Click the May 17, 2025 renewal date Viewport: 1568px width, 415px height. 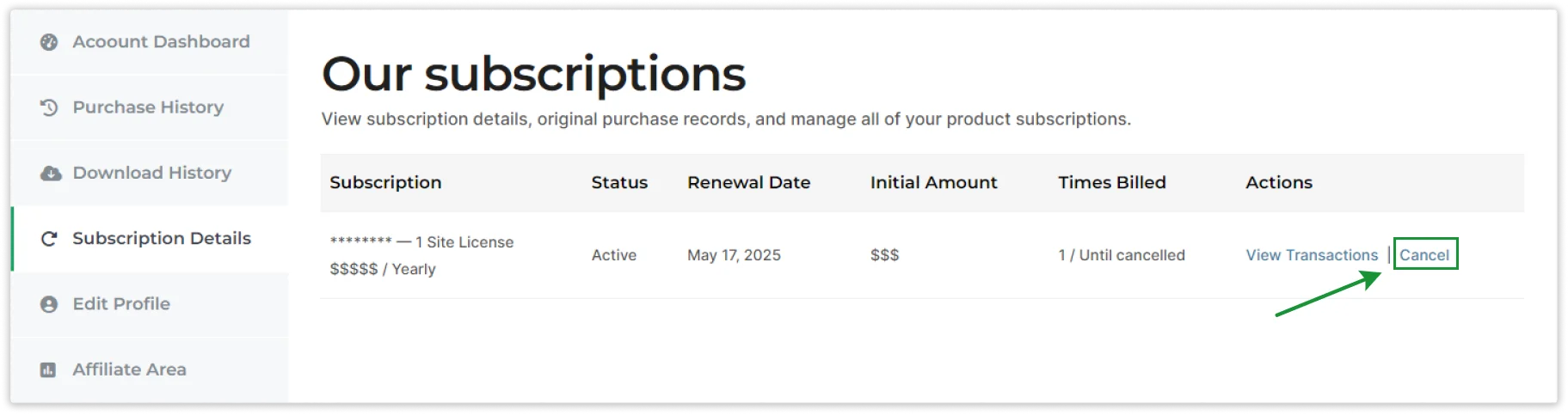pyautogui.click(x=734, y=255)
